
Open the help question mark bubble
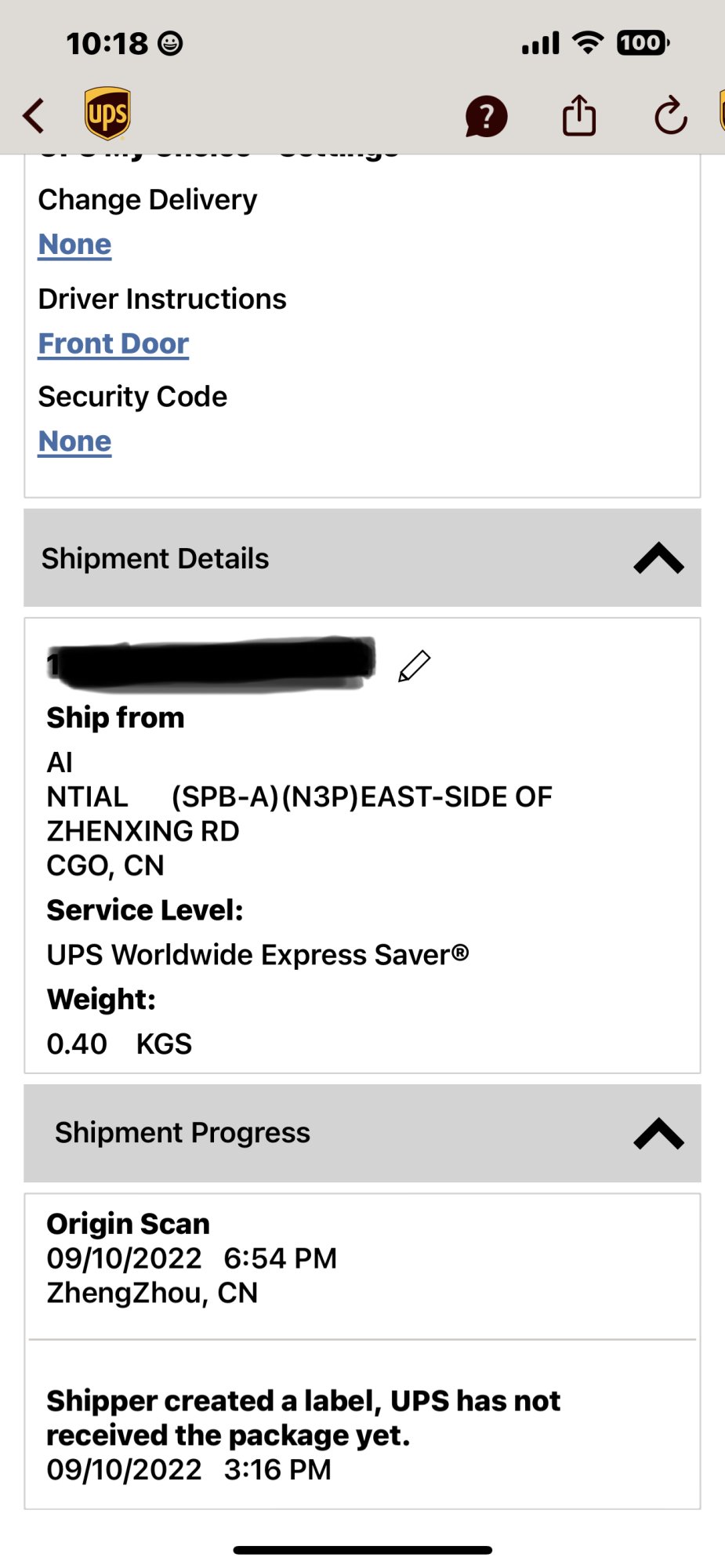tap(486, 117)
